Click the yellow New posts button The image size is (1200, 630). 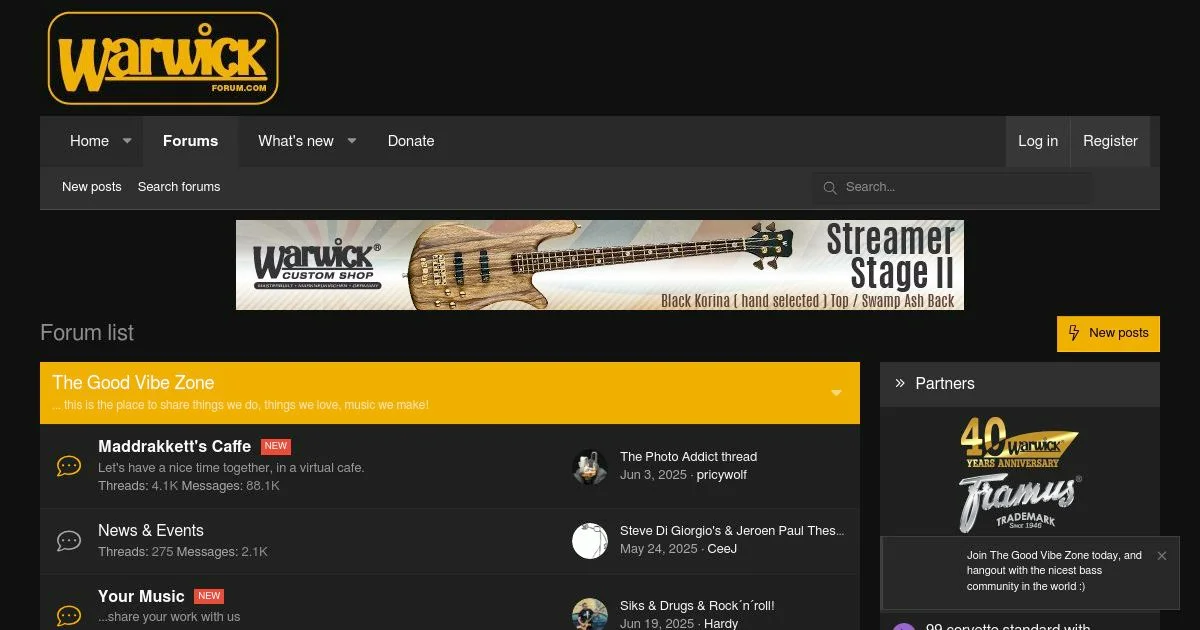[1108, 334]
